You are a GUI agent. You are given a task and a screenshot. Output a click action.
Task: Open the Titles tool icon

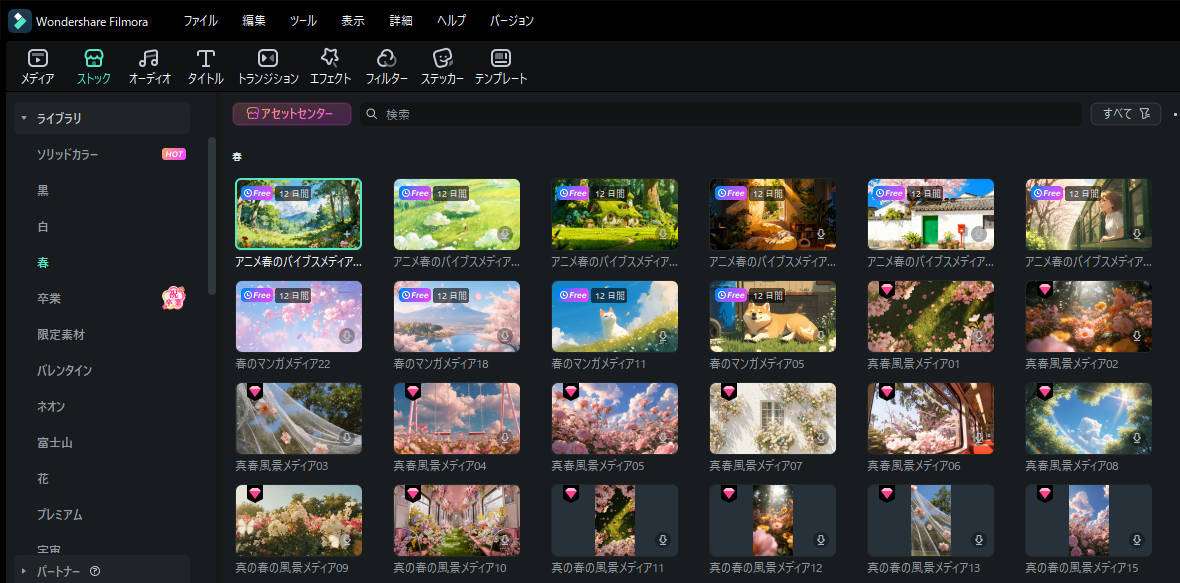pos(205,59)
